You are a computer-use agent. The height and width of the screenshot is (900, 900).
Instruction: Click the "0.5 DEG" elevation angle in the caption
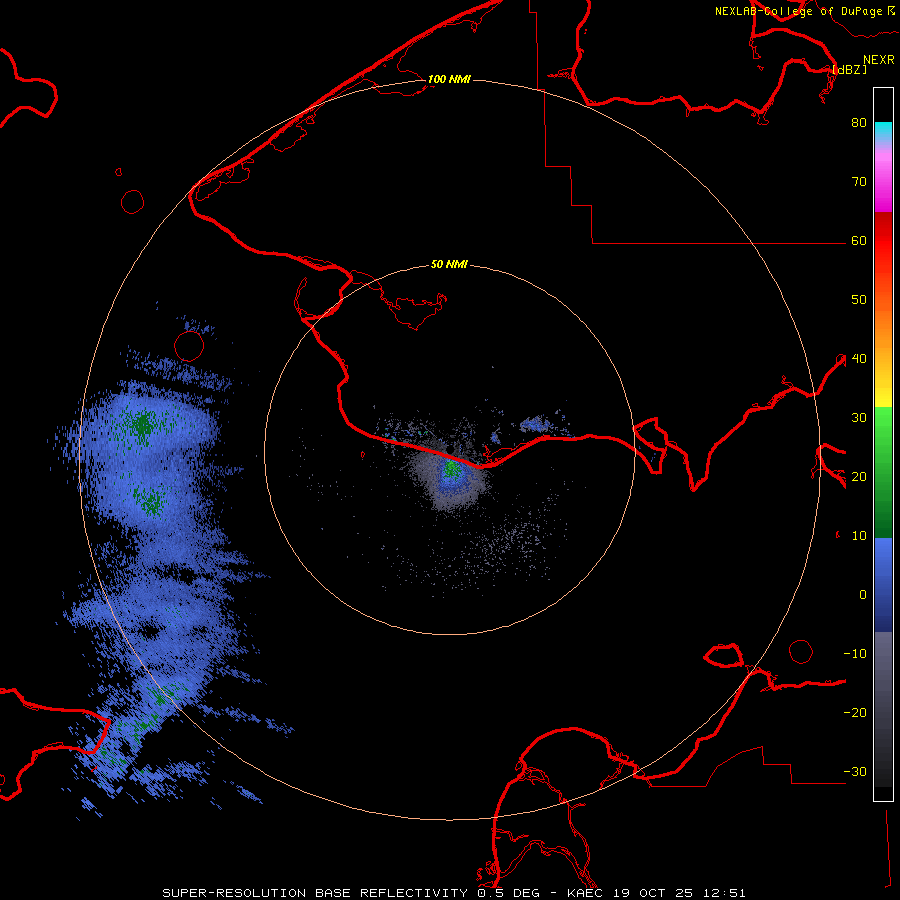pyautogui.click(x=509, y=893)
